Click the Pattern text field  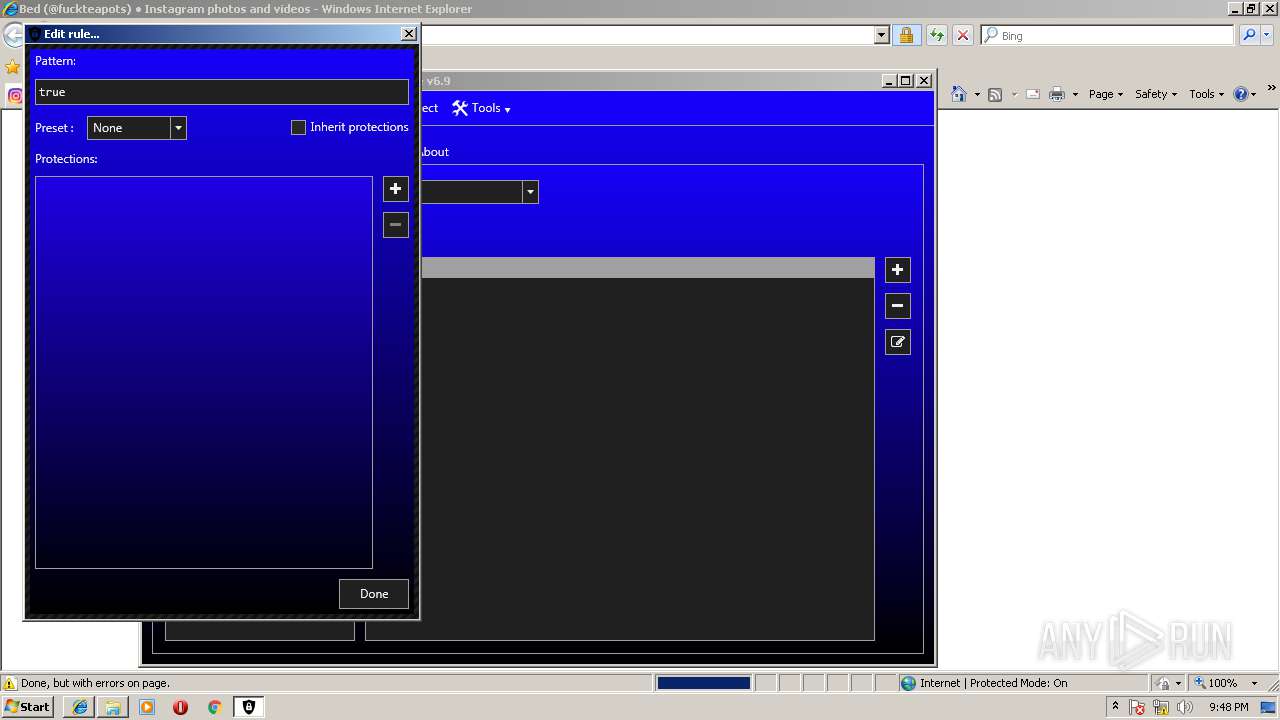(x=222, y=92)
